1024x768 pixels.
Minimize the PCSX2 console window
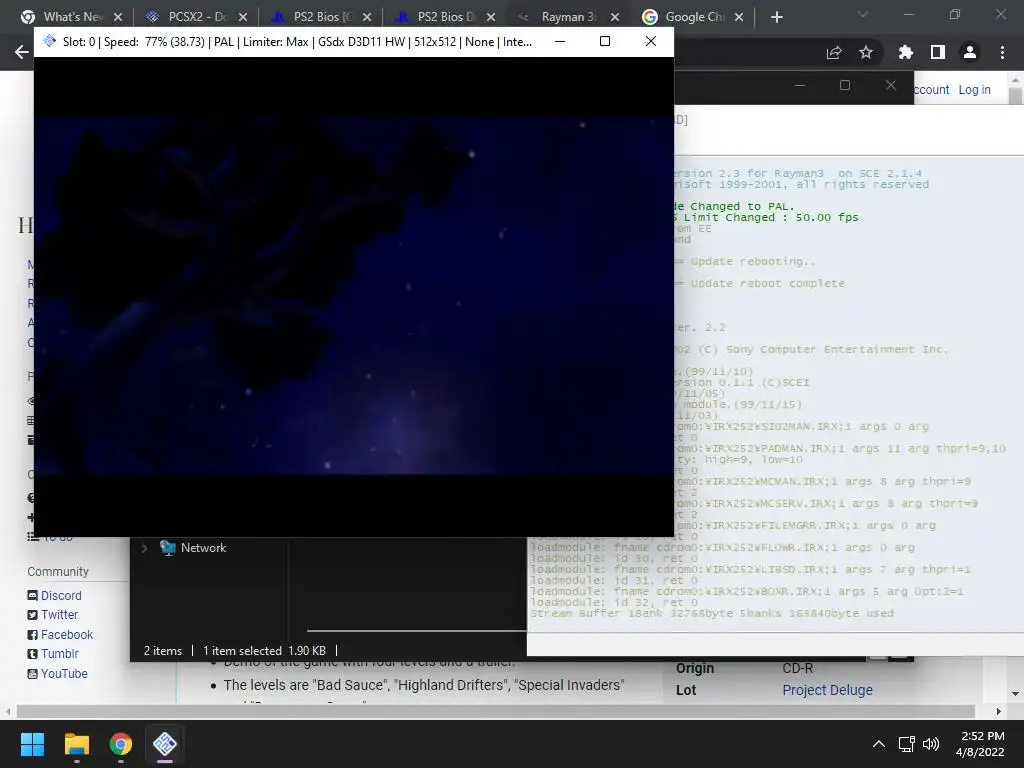(800, 86)
